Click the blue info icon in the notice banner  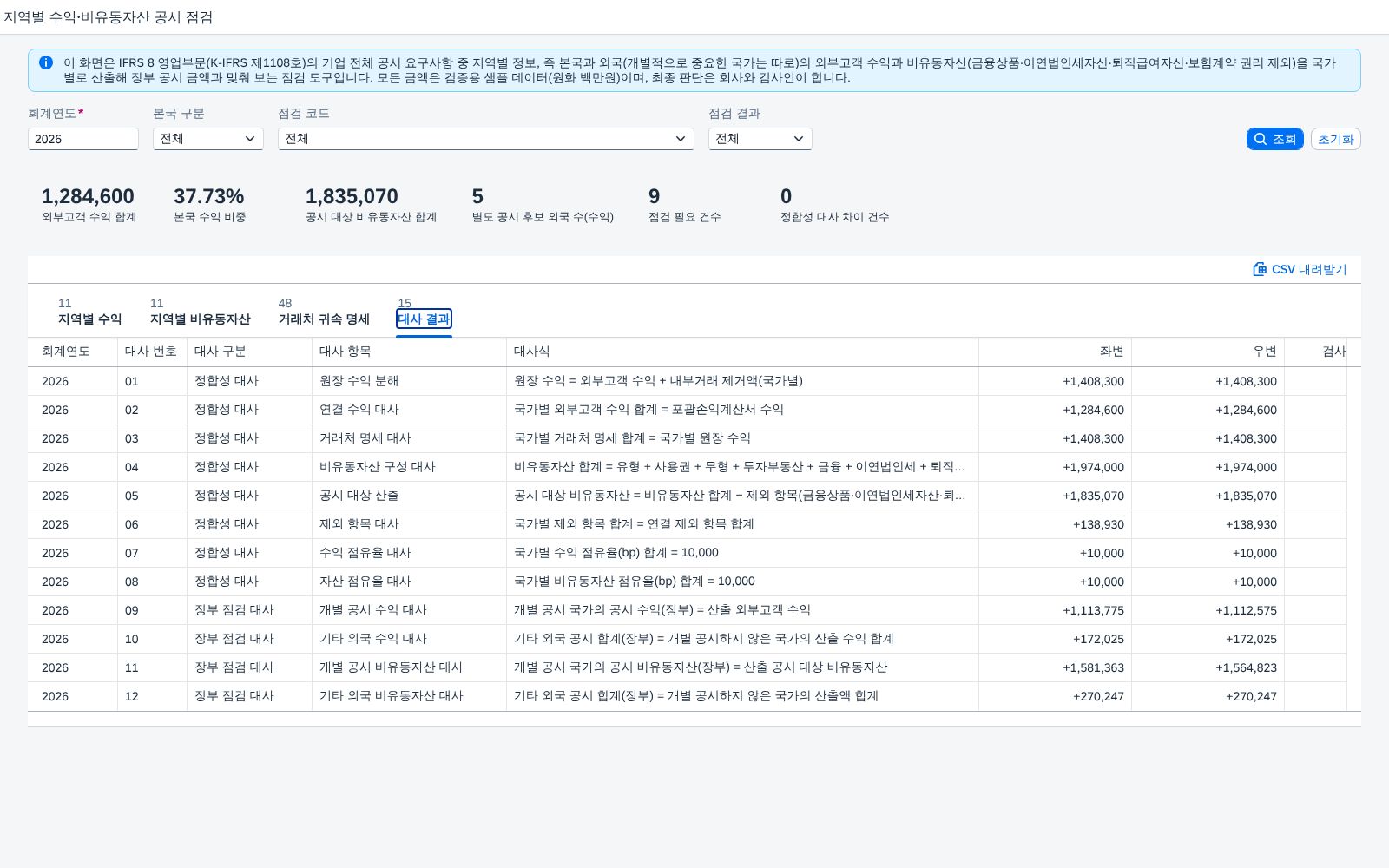pyautogui.click(x=46, y=62)
